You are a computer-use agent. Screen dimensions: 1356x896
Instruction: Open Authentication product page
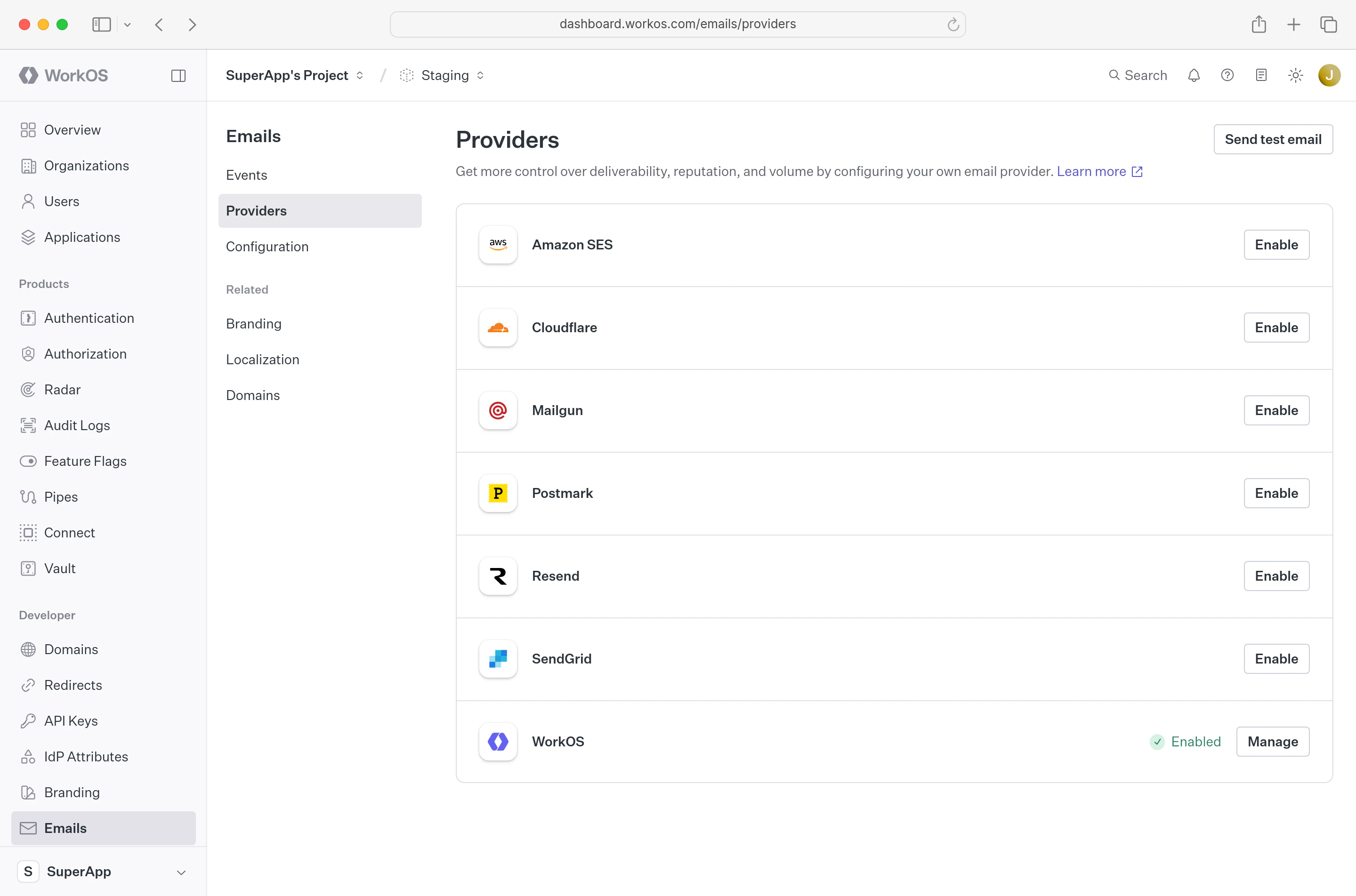tap(103, 318)
